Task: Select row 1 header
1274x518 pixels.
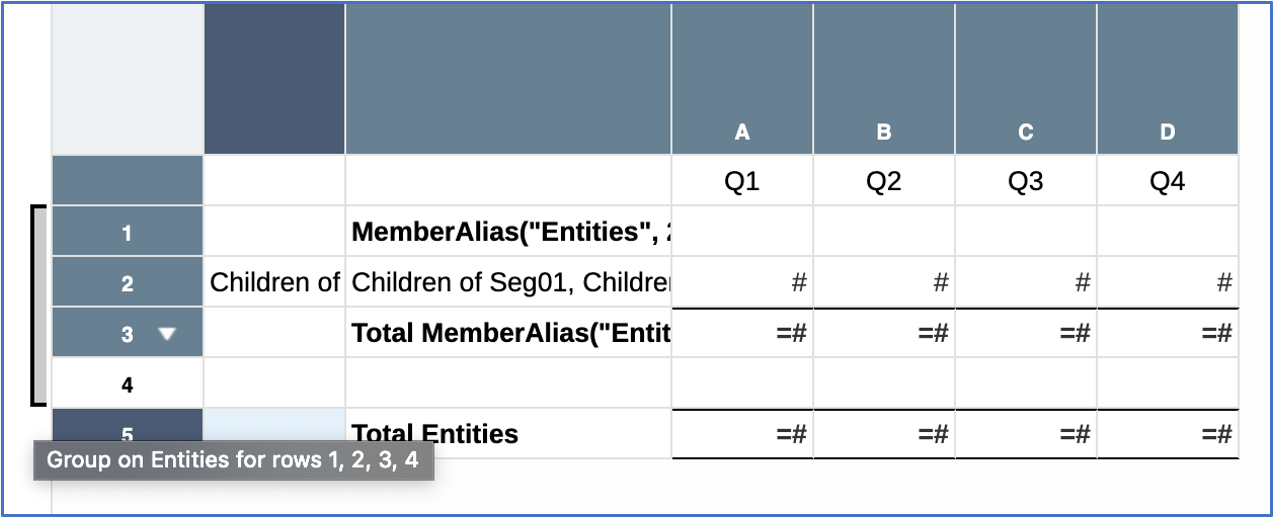Action: [127, 233]
